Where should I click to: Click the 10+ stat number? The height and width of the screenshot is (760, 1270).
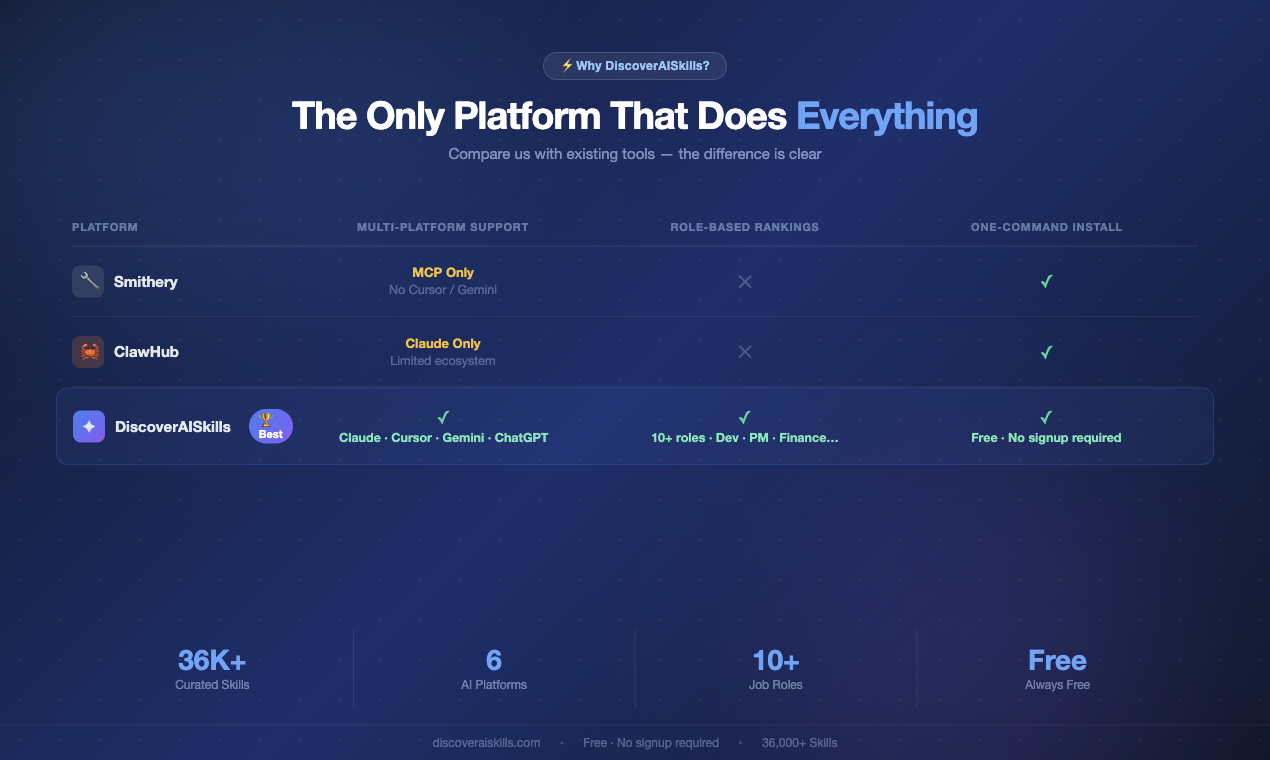[776, 660]
